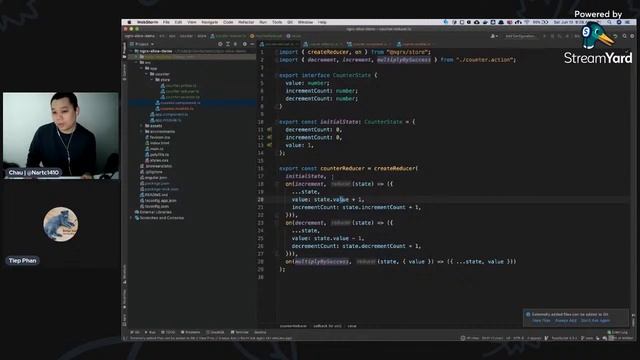The image size is (640, 360).
Task: Open the Edit menu
Action: pos(178,22)
